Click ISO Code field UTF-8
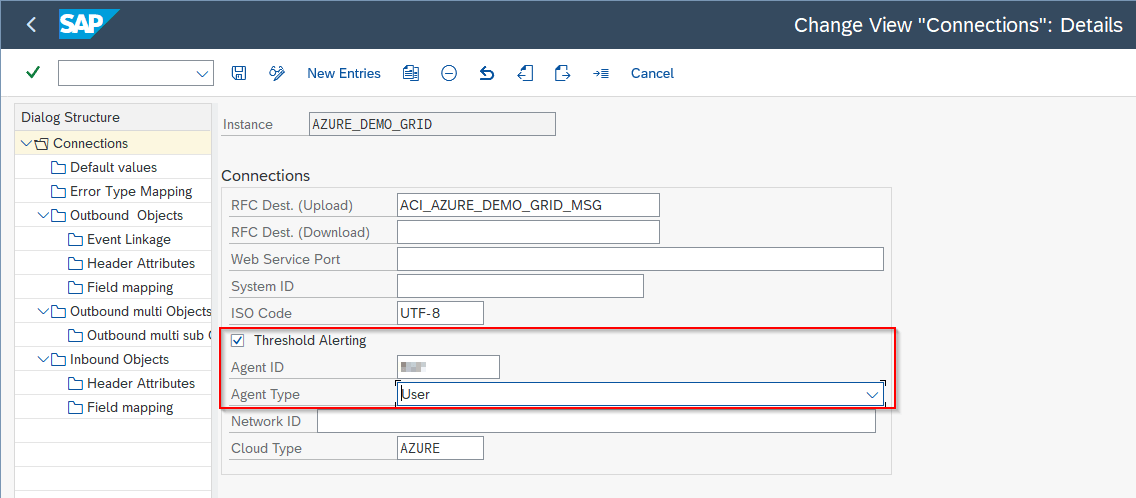1136x498 pixels. pyautogui.click(x=440, y=313)
